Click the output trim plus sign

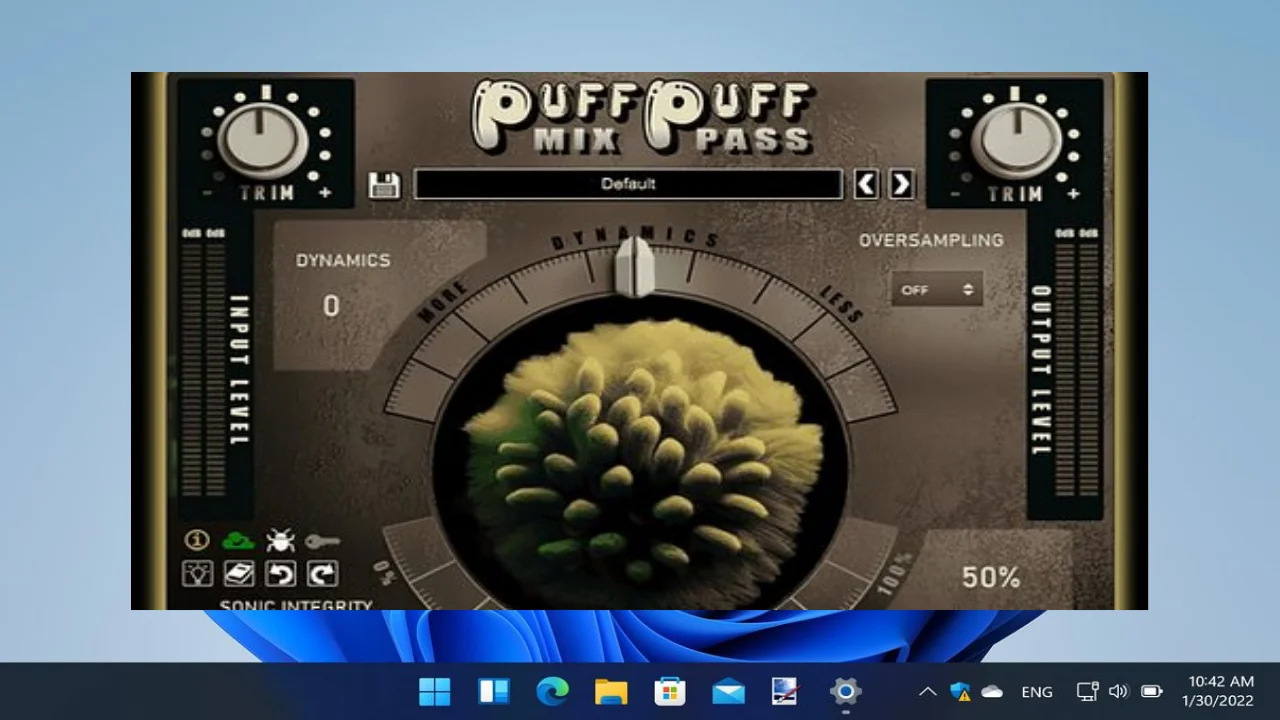1073,193
